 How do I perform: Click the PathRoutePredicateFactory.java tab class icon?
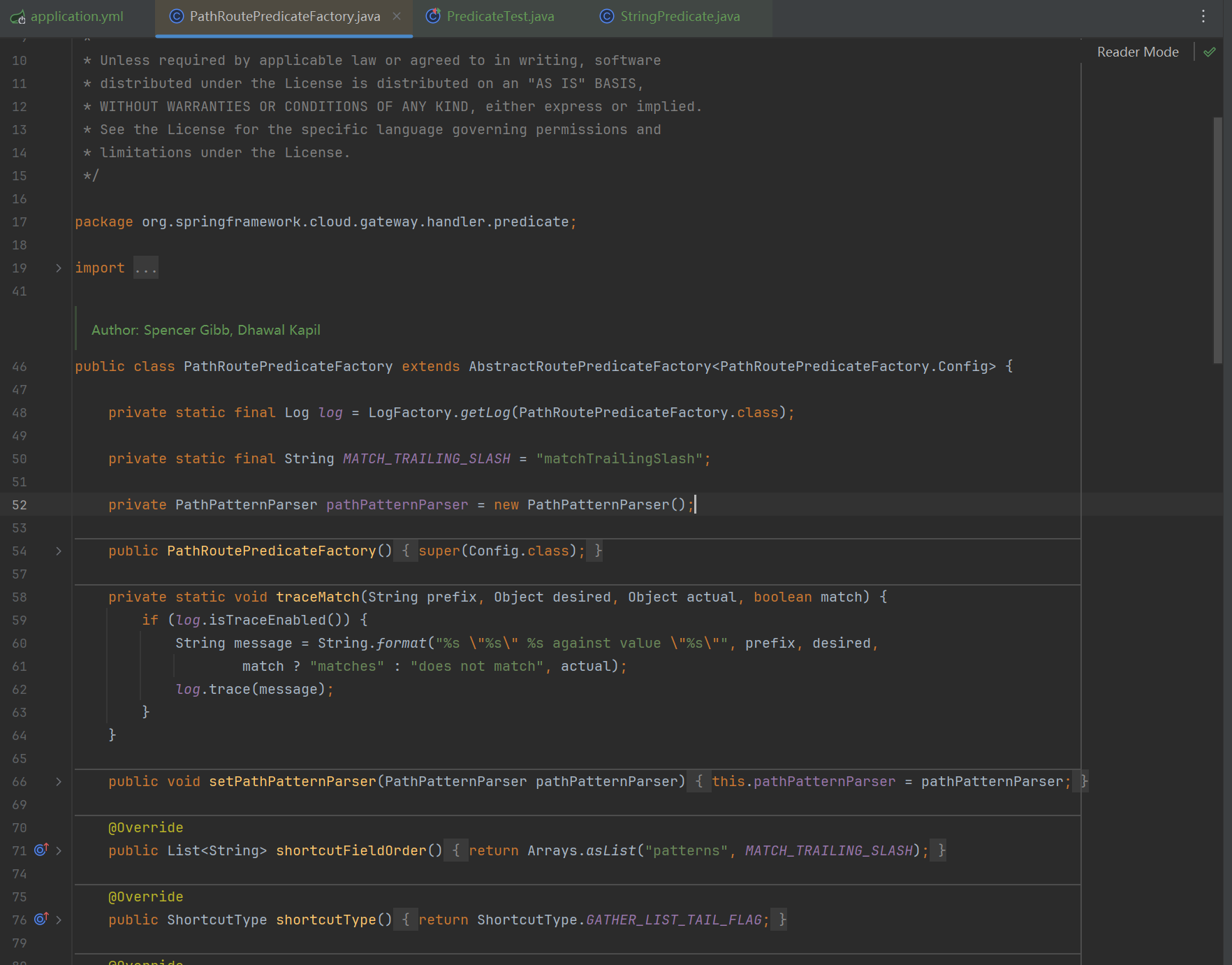click(177, 16)
